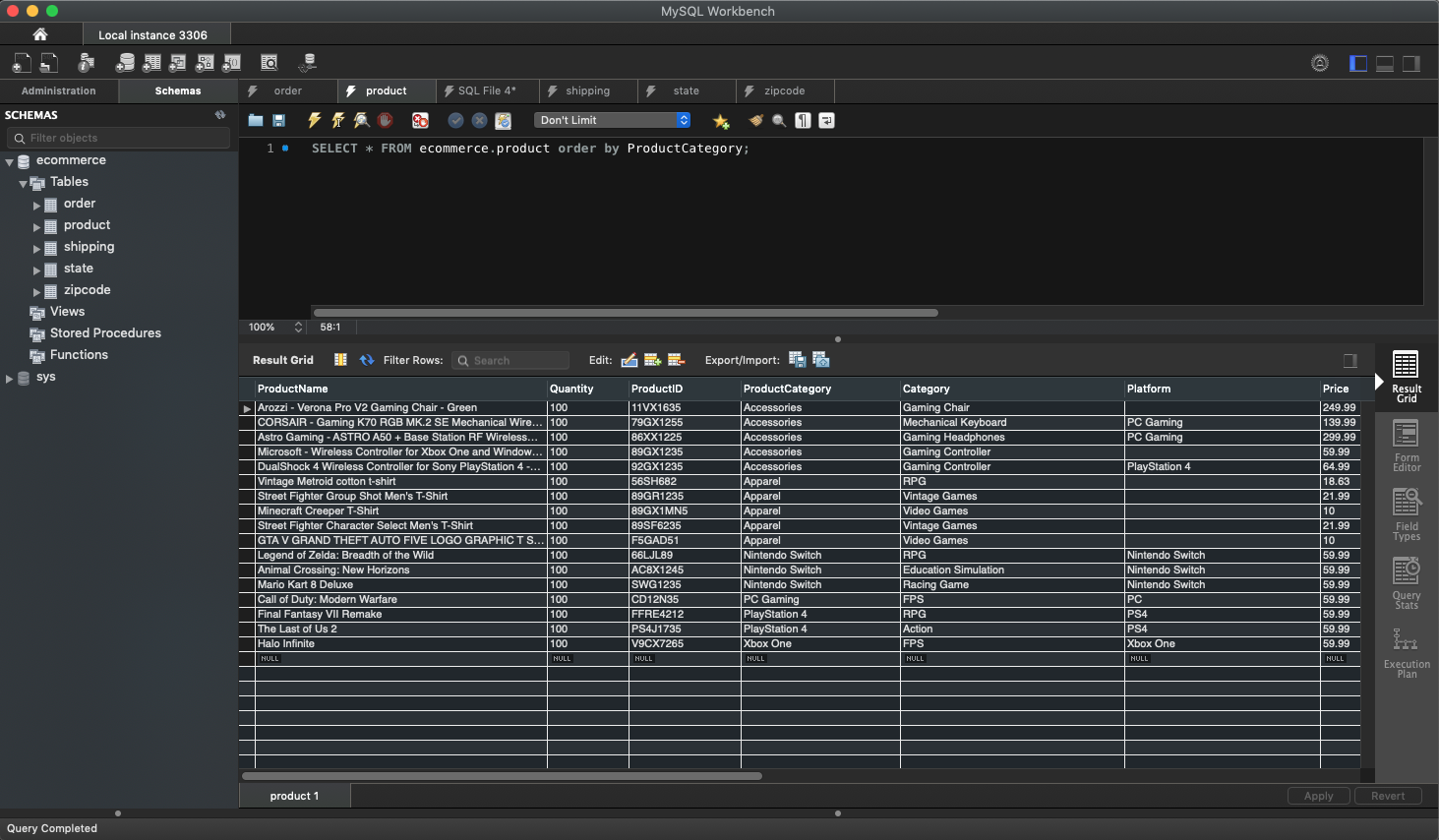Open a script file in the editor
This screenshot has height=840, width=1439.
(x=256, y=120)
